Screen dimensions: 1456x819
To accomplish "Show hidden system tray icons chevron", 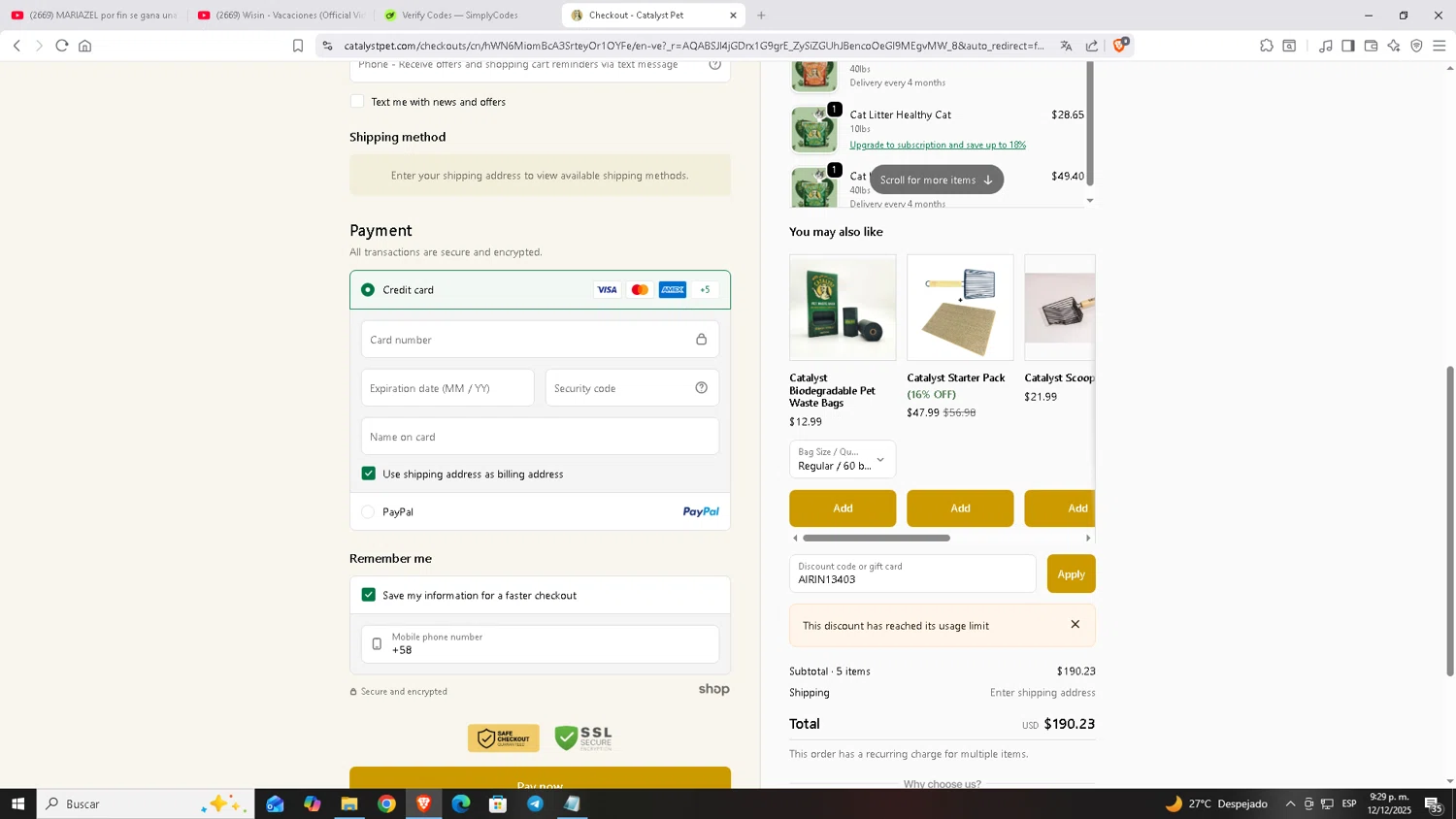I will (1290, 803).
